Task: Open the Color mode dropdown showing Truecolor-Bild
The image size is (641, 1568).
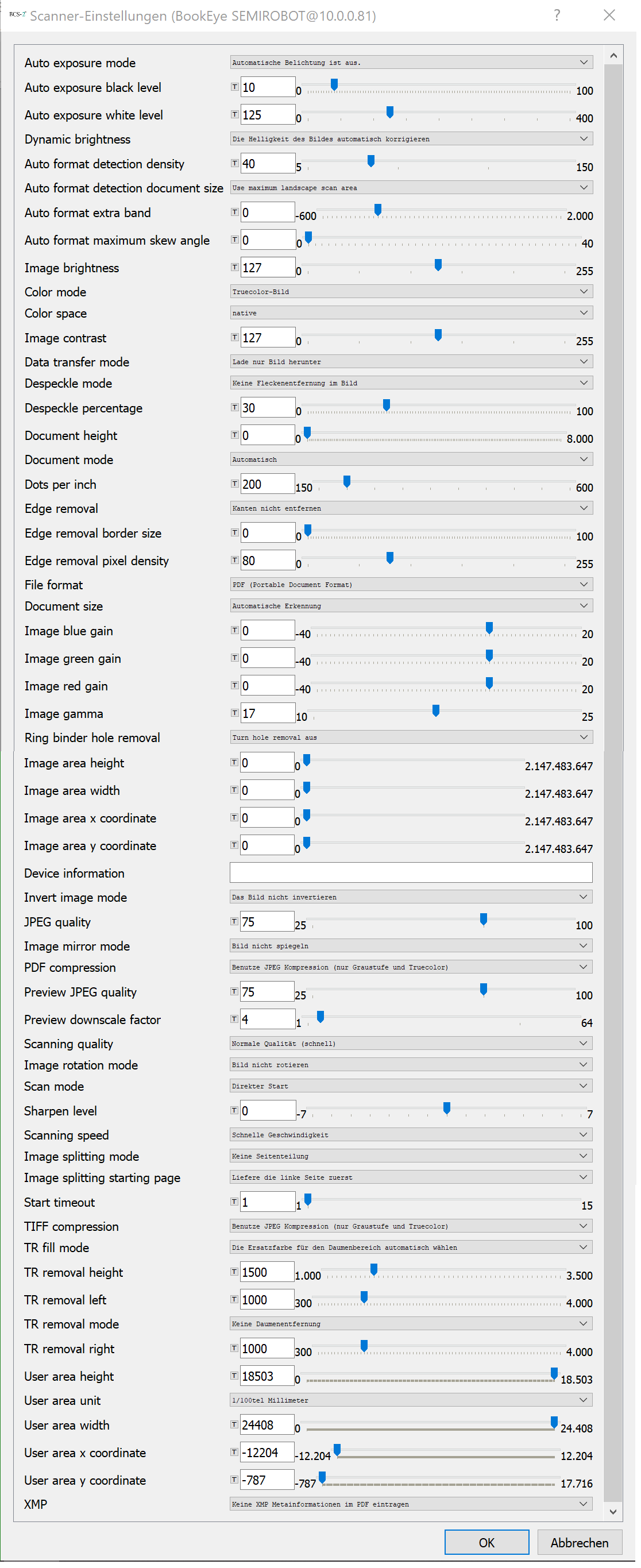Action: point(411,292)
